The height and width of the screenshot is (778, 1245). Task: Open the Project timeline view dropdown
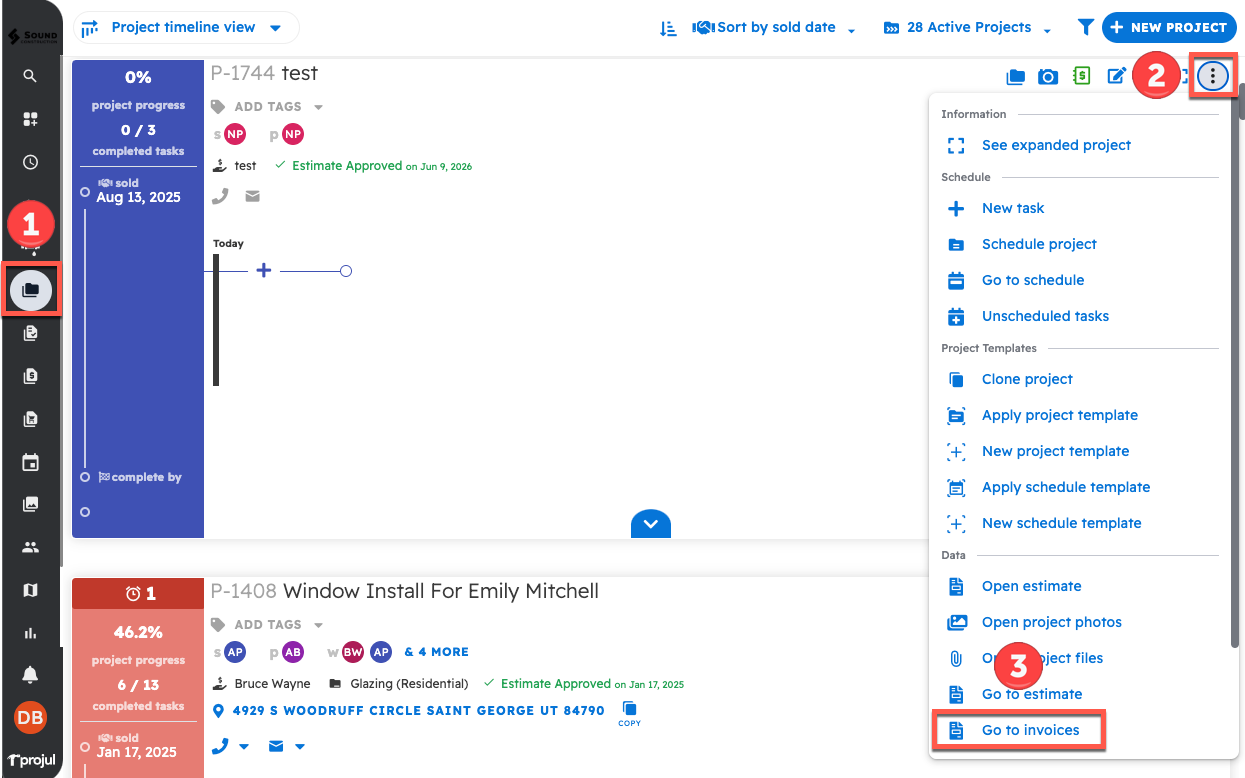pyautogui.click(x=186, y=27)
